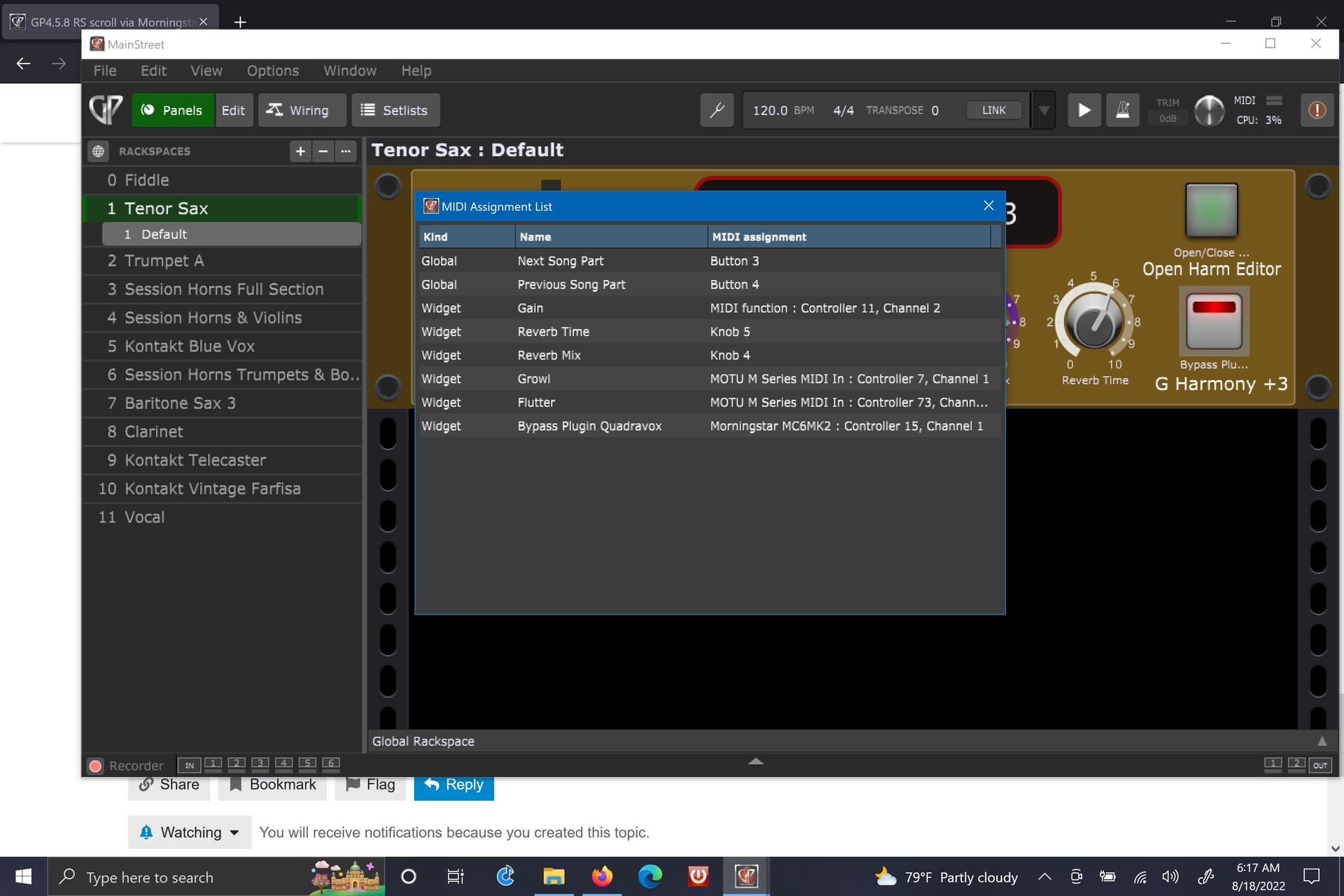Image resolution: width=1344 pixels, height=896 pixels.
Task: Open the Watching notification dropdown
Action: (x=190, y=832)
